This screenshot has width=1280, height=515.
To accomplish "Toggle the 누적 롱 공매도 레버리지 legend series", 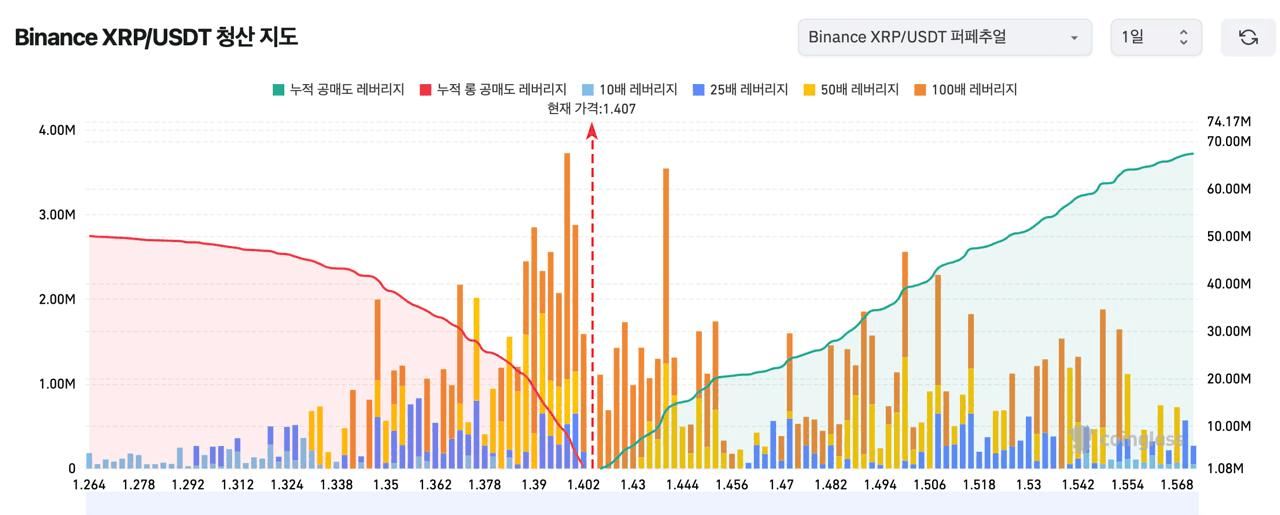I will pos(493,89).
